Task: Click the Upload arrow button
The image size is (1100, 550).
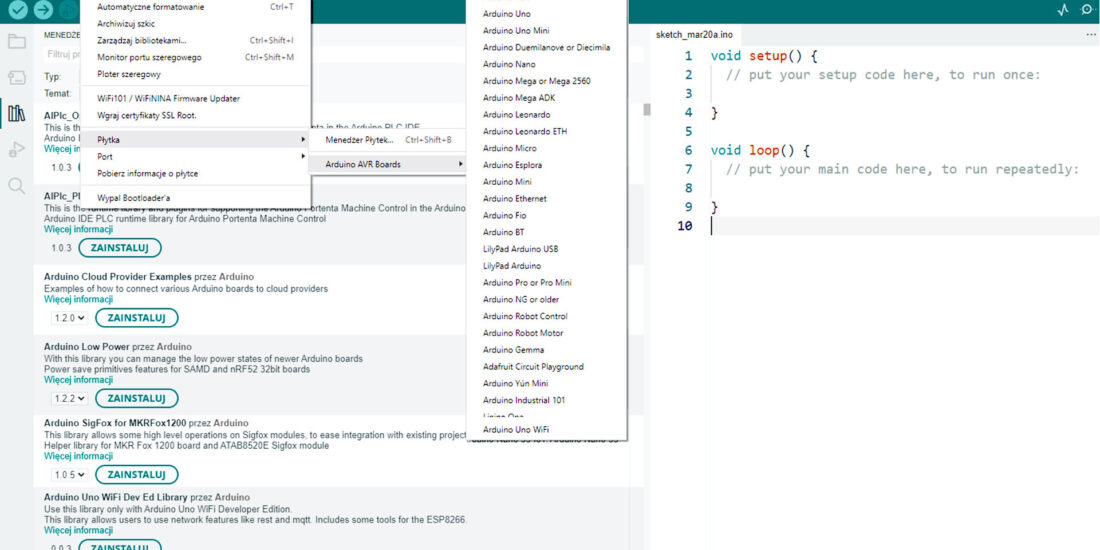Action: pyautogui.click(x=43, y=10)
